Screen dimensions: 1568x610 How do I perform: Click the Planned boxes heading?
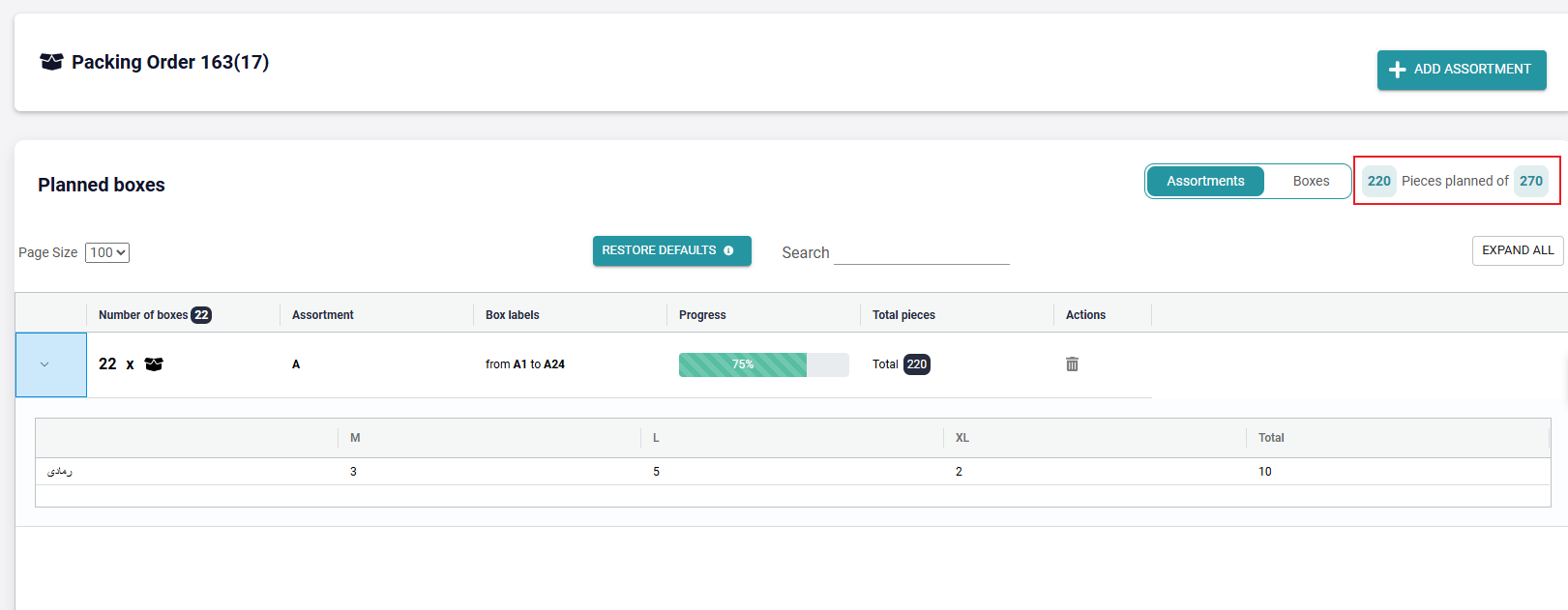pos(102,185)
